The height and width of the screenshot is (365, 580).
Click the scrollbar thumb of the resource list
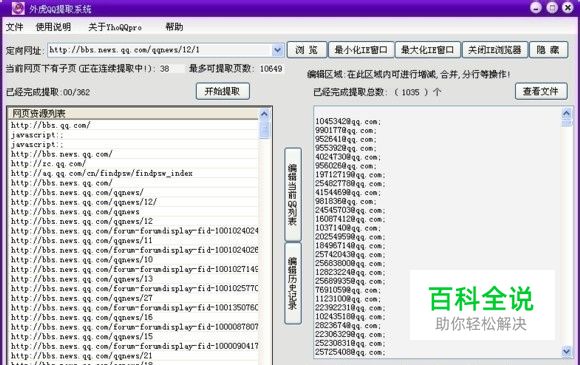click(x=264, y=130)
